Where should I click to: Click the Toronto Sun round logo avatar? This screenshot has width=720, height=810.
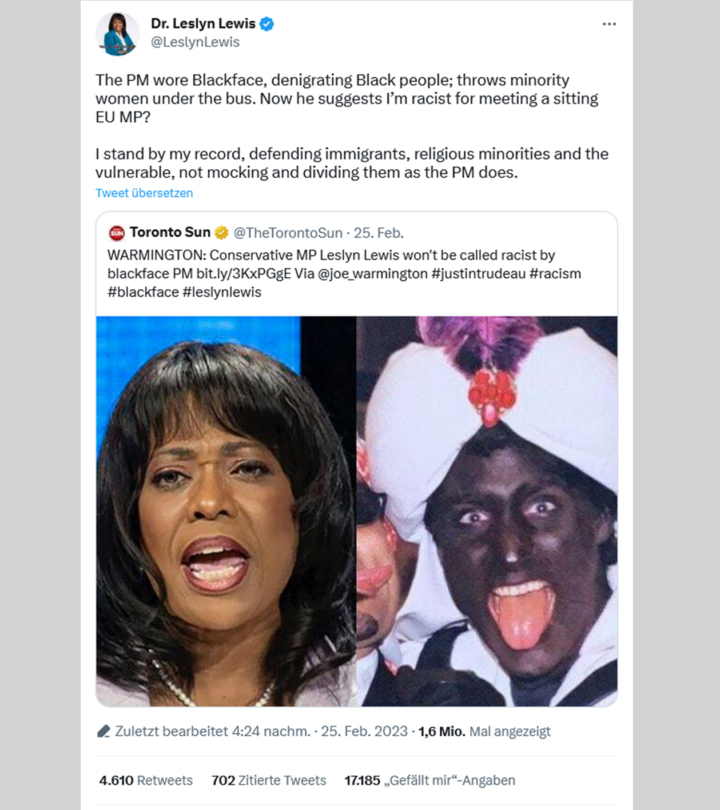(x=117, y=233)
